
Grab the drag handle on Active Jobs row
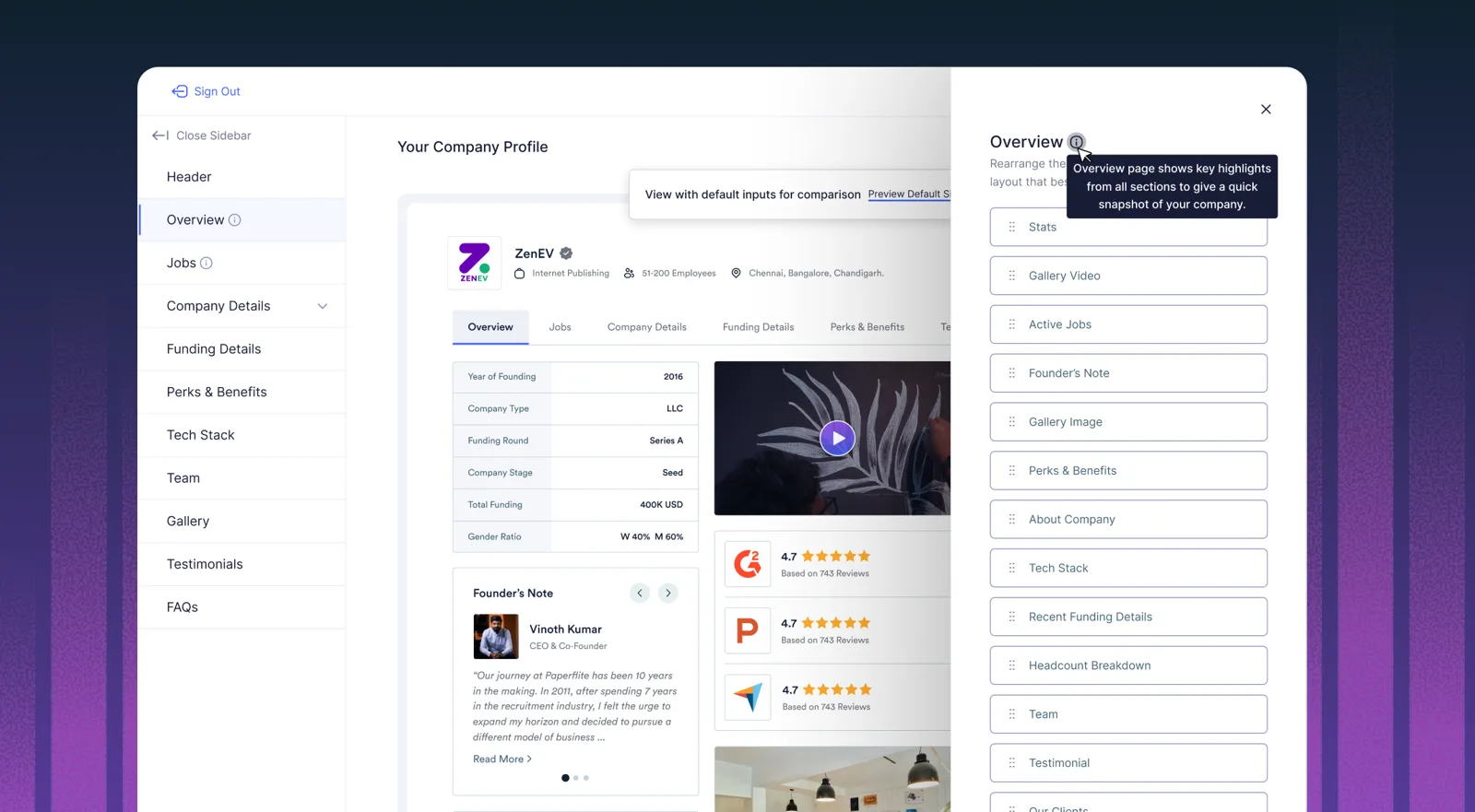point(1011,324)
